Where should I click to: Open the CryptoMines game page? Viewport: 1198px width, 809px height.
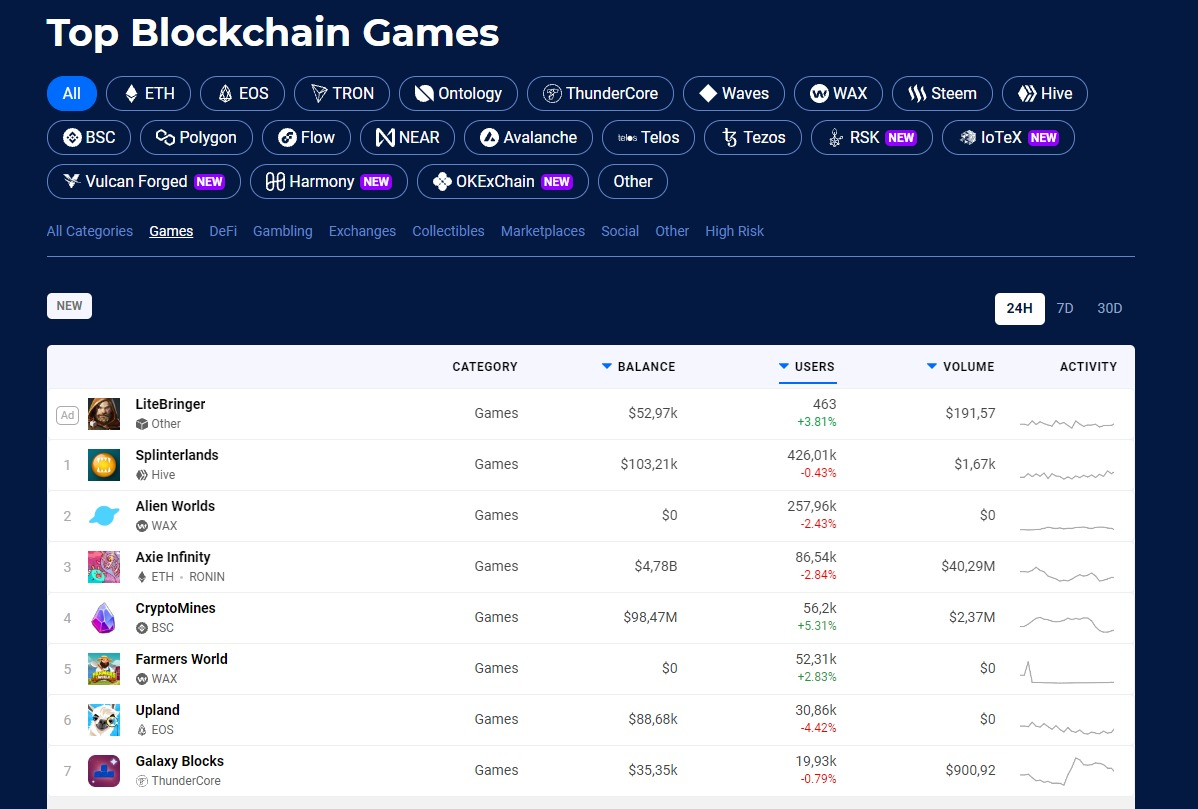[175, 609]
